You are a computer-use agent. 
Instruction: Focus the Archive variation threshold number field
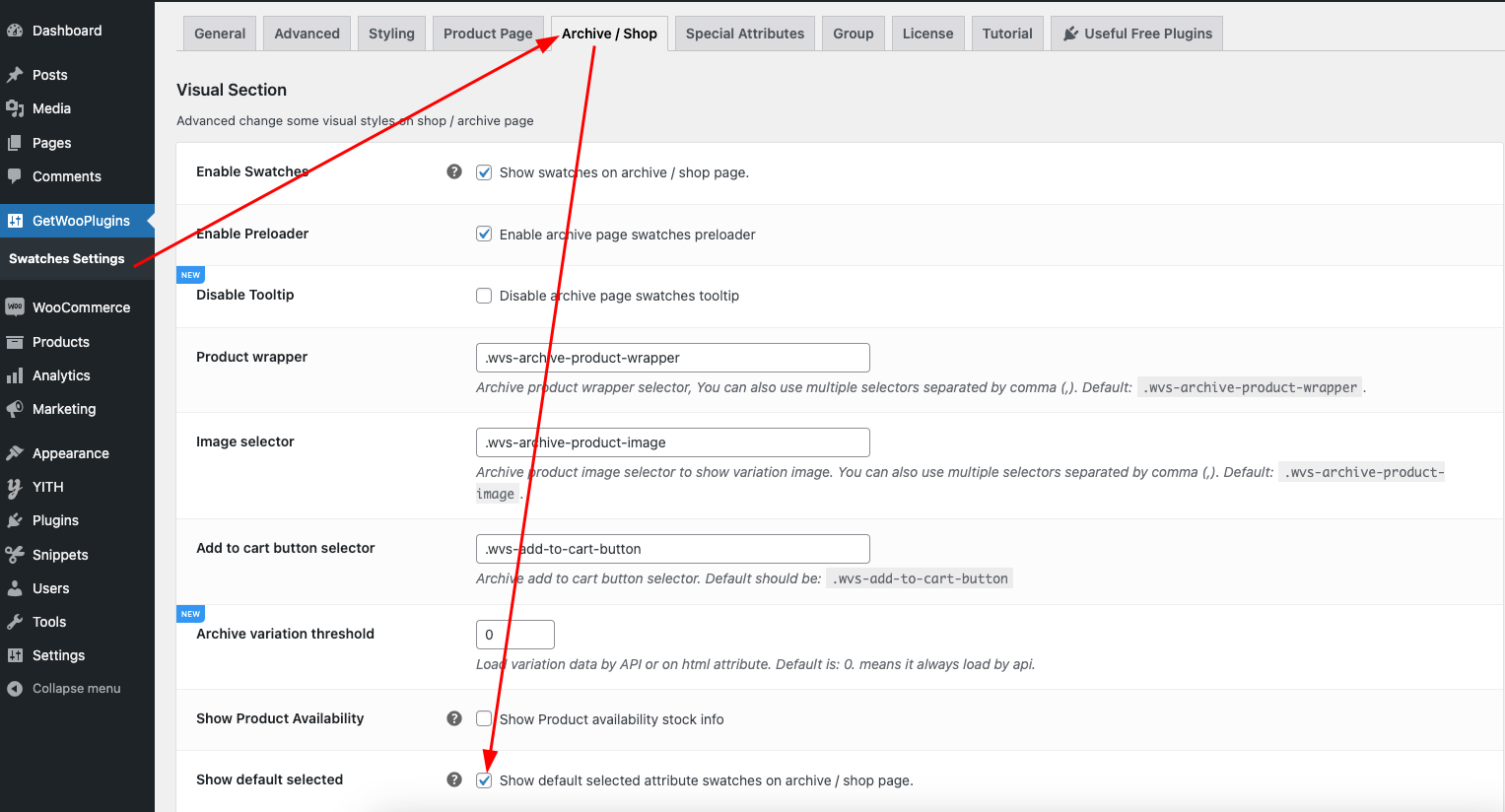pos(515,635)
